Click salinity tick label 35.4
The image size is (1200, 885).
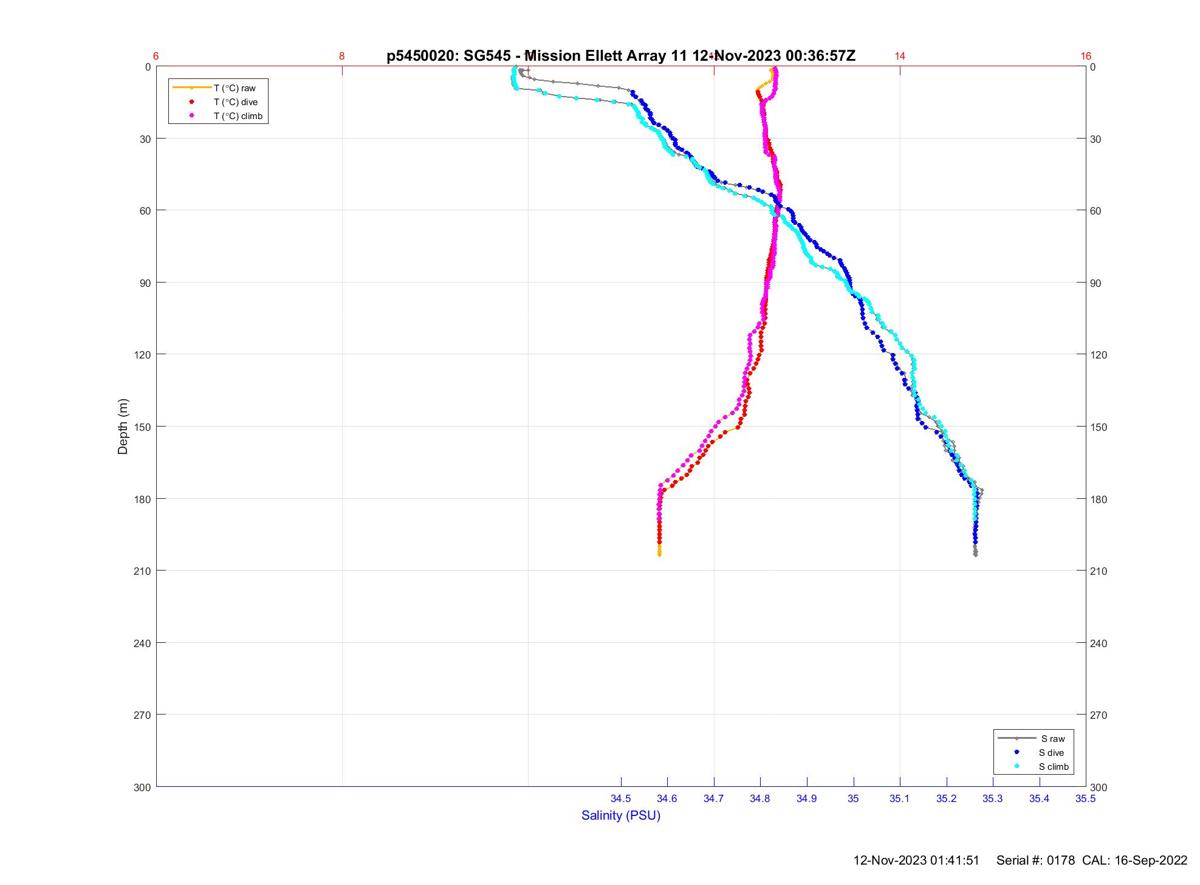[x=1039, y=798]
